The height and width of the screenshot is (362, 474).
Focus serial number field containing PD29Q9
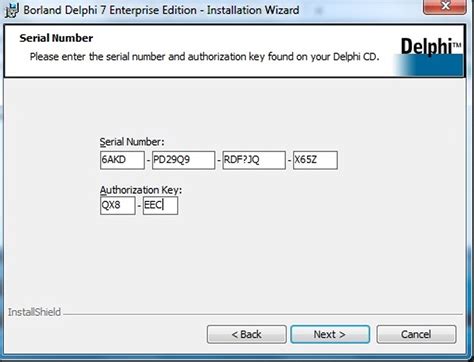click(183, 160)
